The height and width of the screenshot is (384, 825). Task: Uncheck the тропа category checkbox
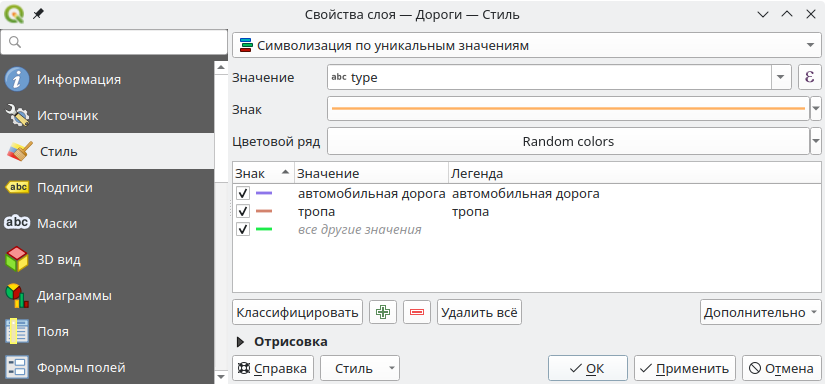(243, 211)
